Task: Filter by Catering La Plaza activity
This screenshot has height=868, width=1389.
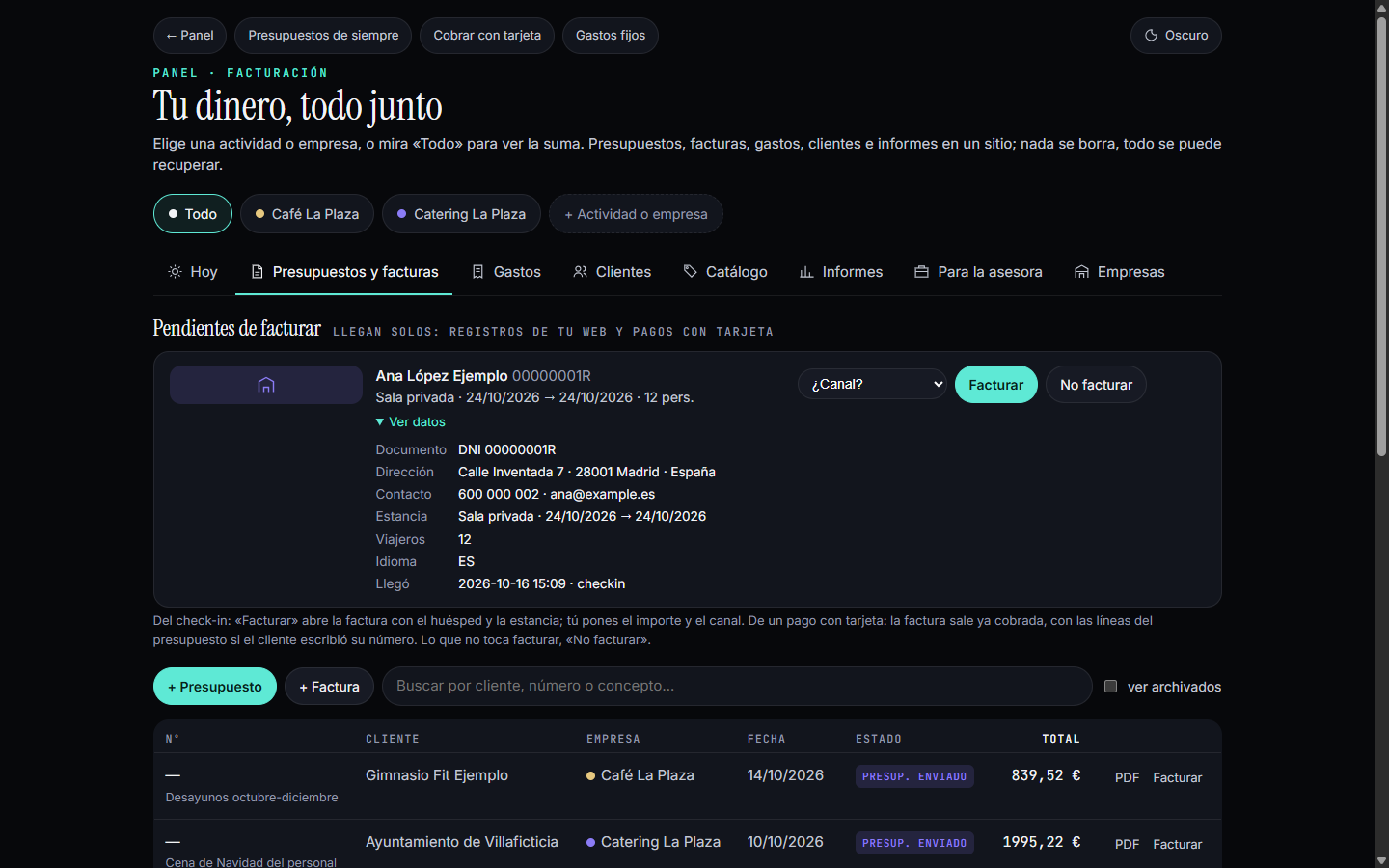Action: coord(461,214)
